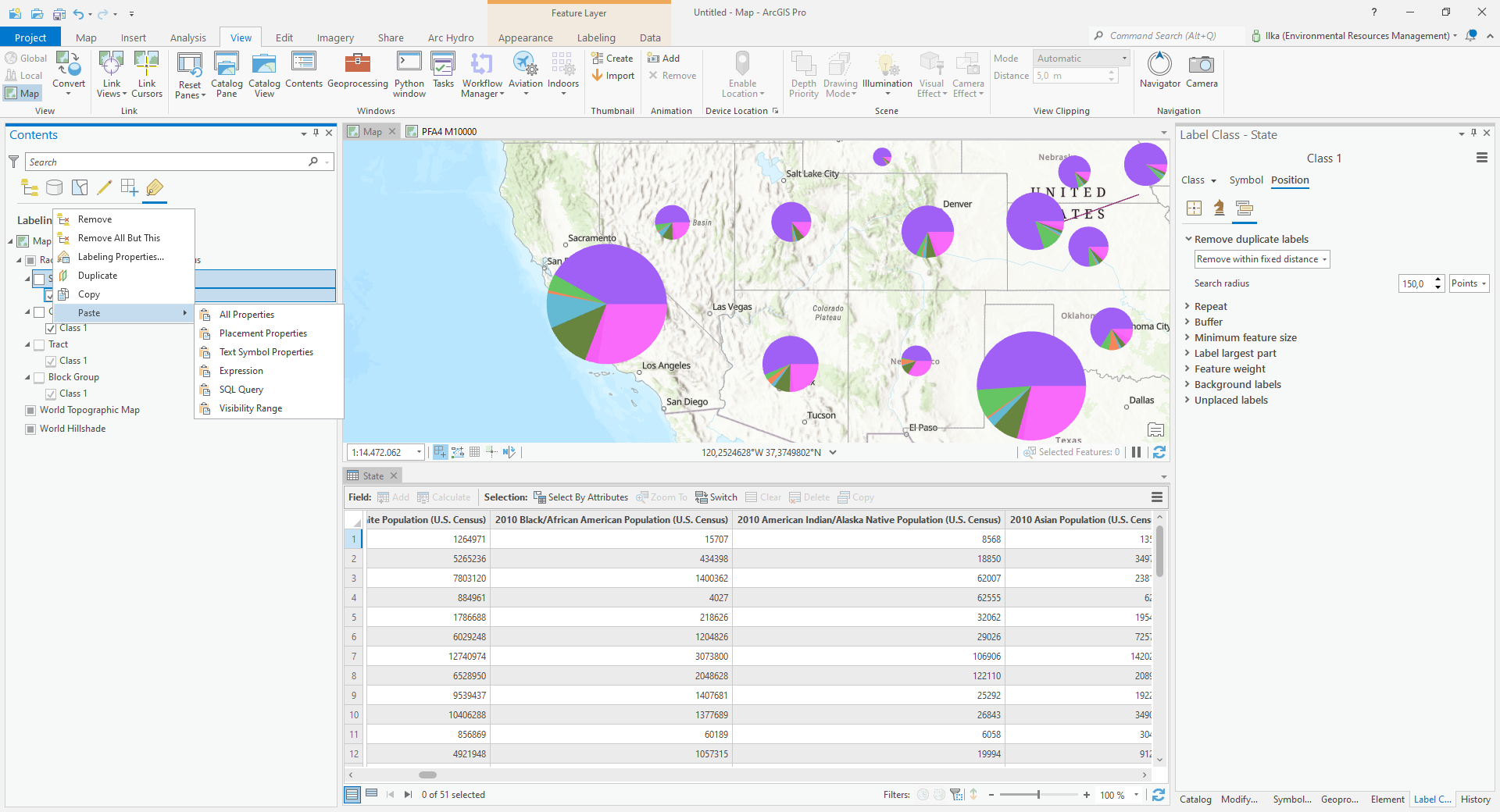The height and width of the screenshot is (812, 1500).
Task: Open the Python window
Action: tap(409, 70)
